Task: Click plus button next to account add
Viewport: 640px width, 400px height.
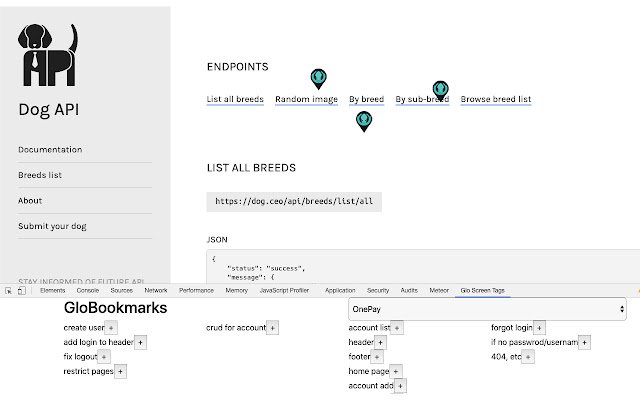Action: [x=400, y=386]
